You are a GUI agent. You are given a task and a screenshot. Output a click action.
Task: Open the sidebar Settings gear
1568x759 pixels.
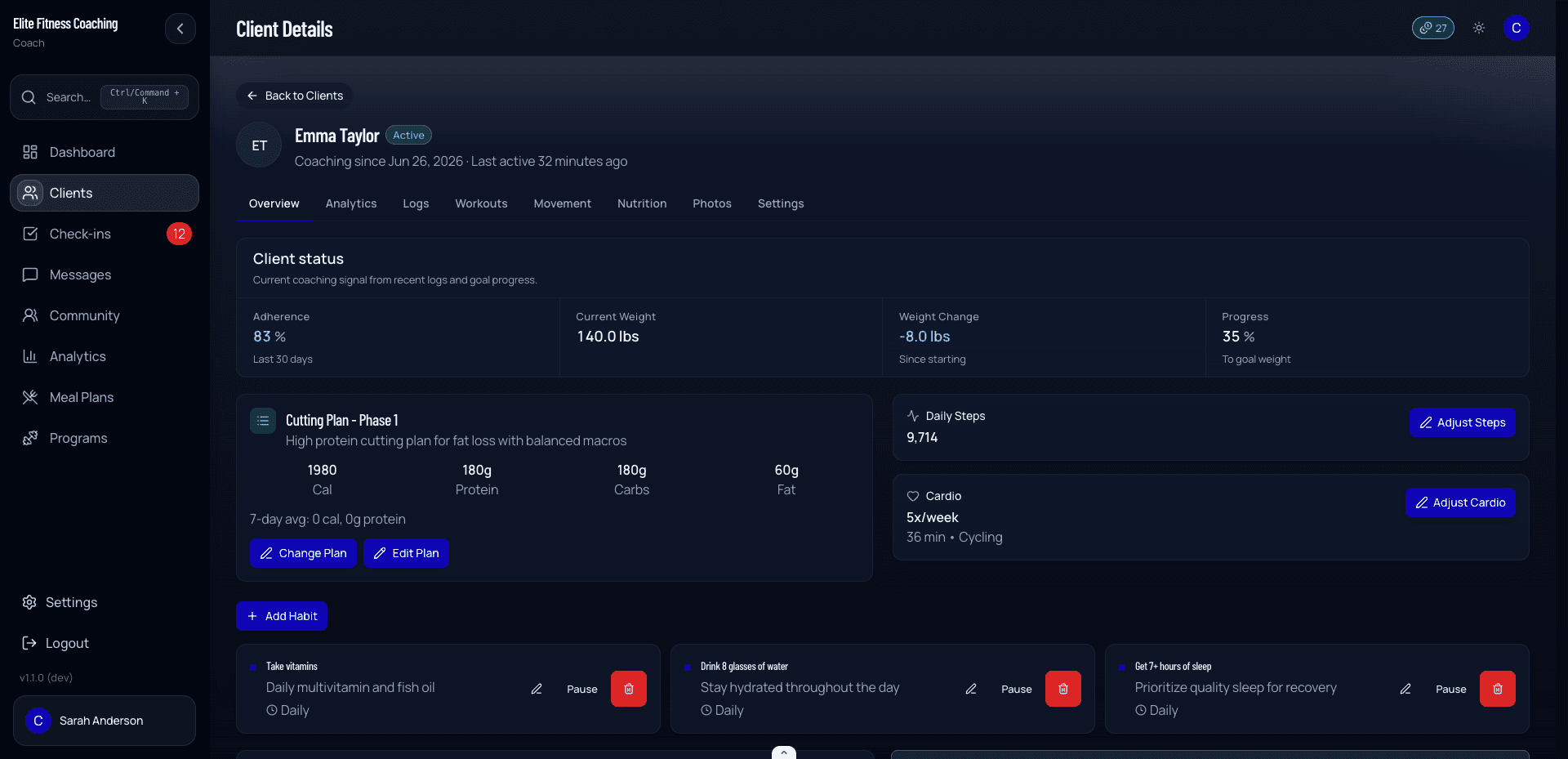coord(29,602)
